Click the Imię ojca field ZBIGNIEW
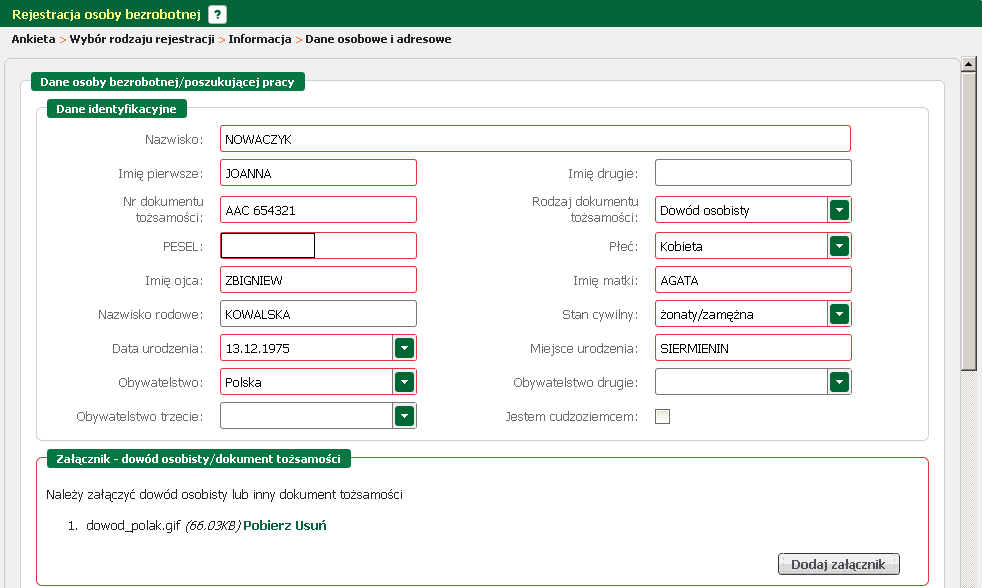The image size is (982, 588). (318, 280)
